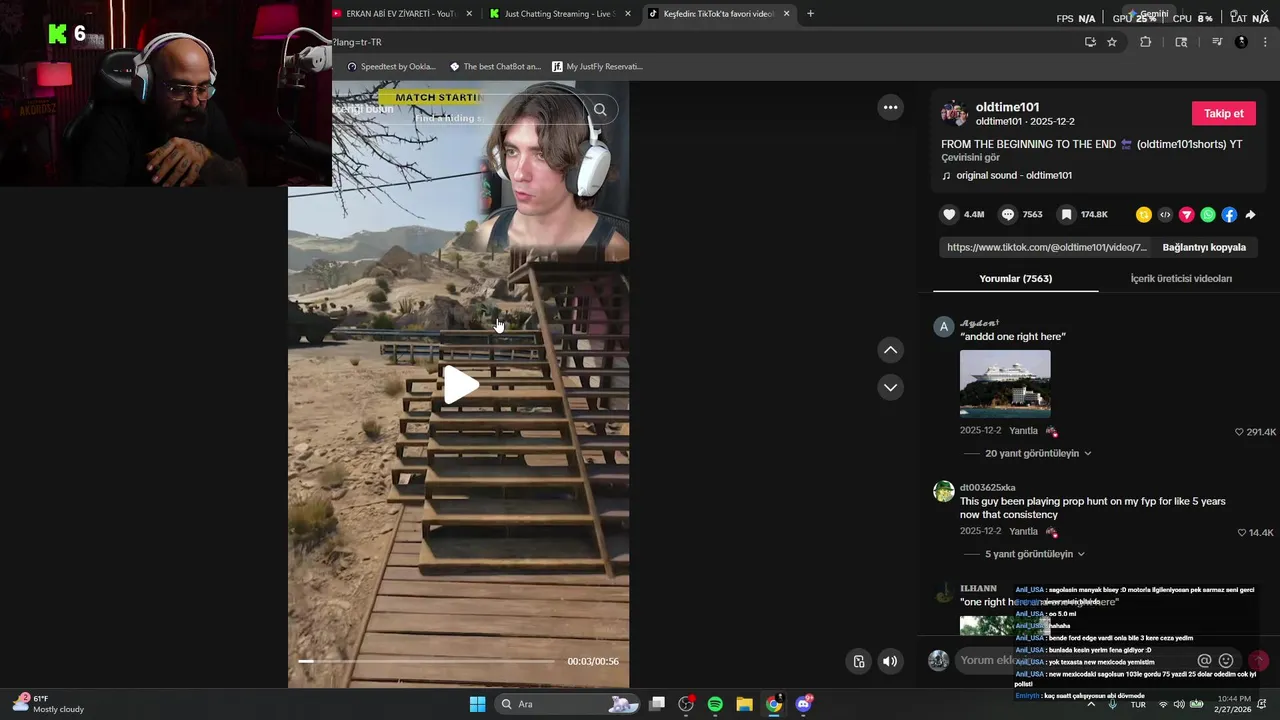Share the video to Facebook
This screenshot has width=1280, height=720.
pos(1229,215)
